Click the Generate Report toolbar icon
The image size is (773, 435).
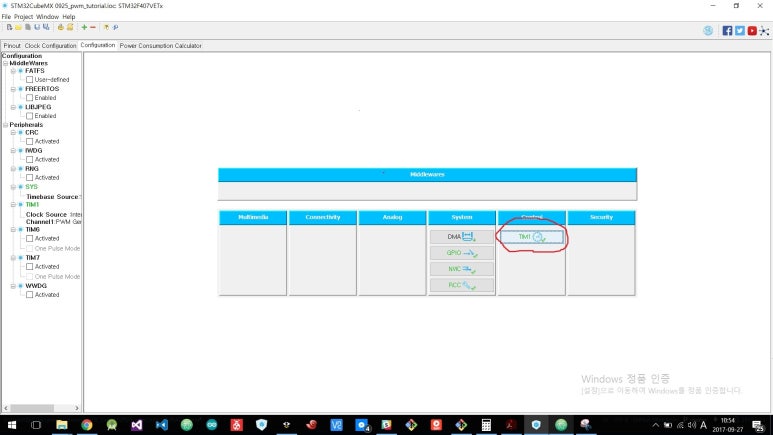pos(61,28)
